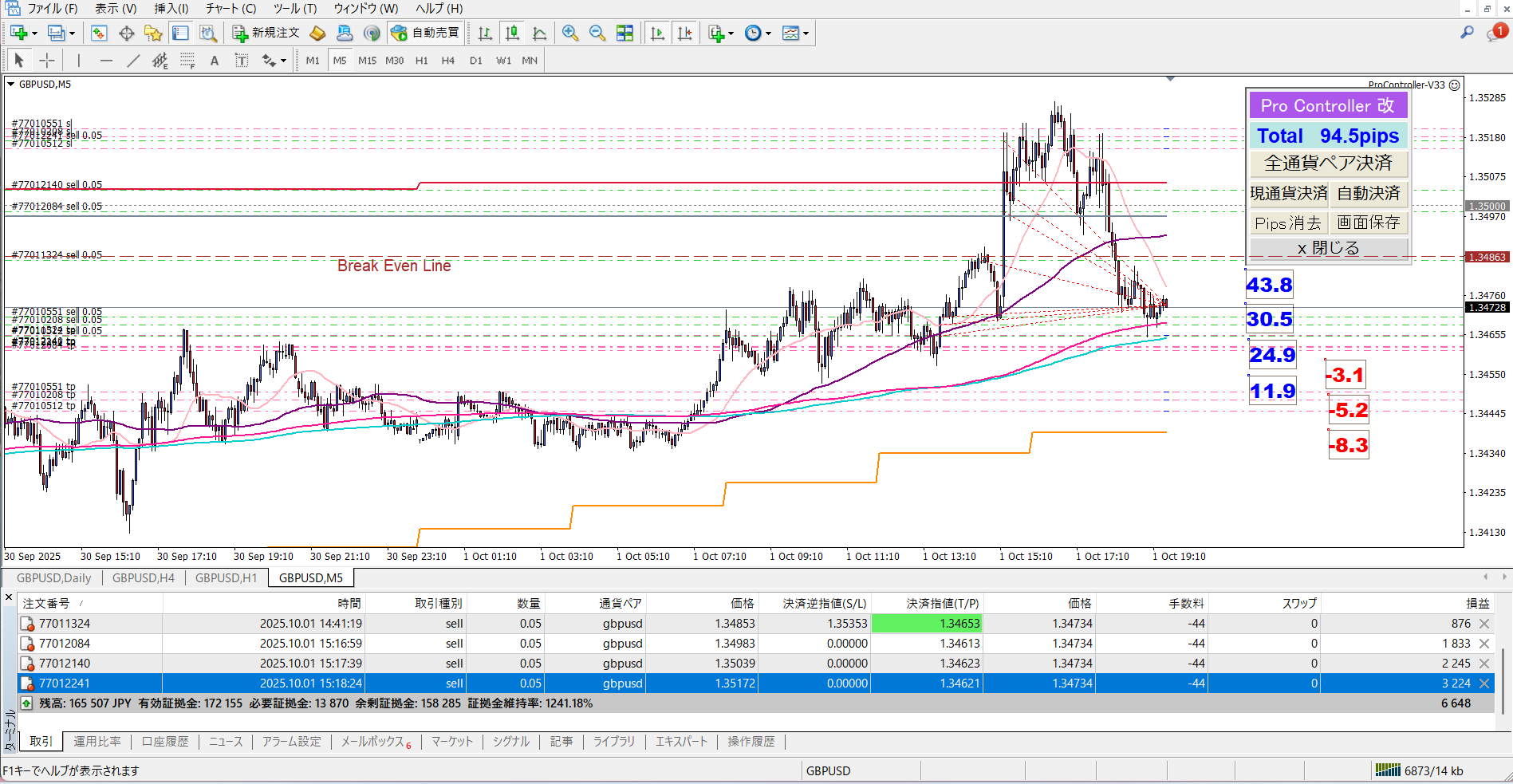1513x784 pixels.
Task: Switch chart to candlestick display
Action: click(512, 33)
